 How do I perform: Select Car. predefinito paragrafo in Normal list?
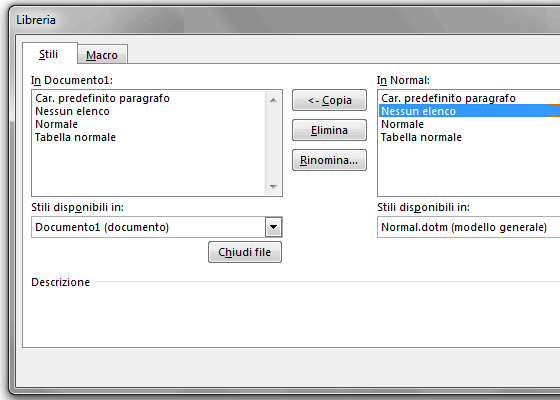pyautogui.click(x=448, y=98)
